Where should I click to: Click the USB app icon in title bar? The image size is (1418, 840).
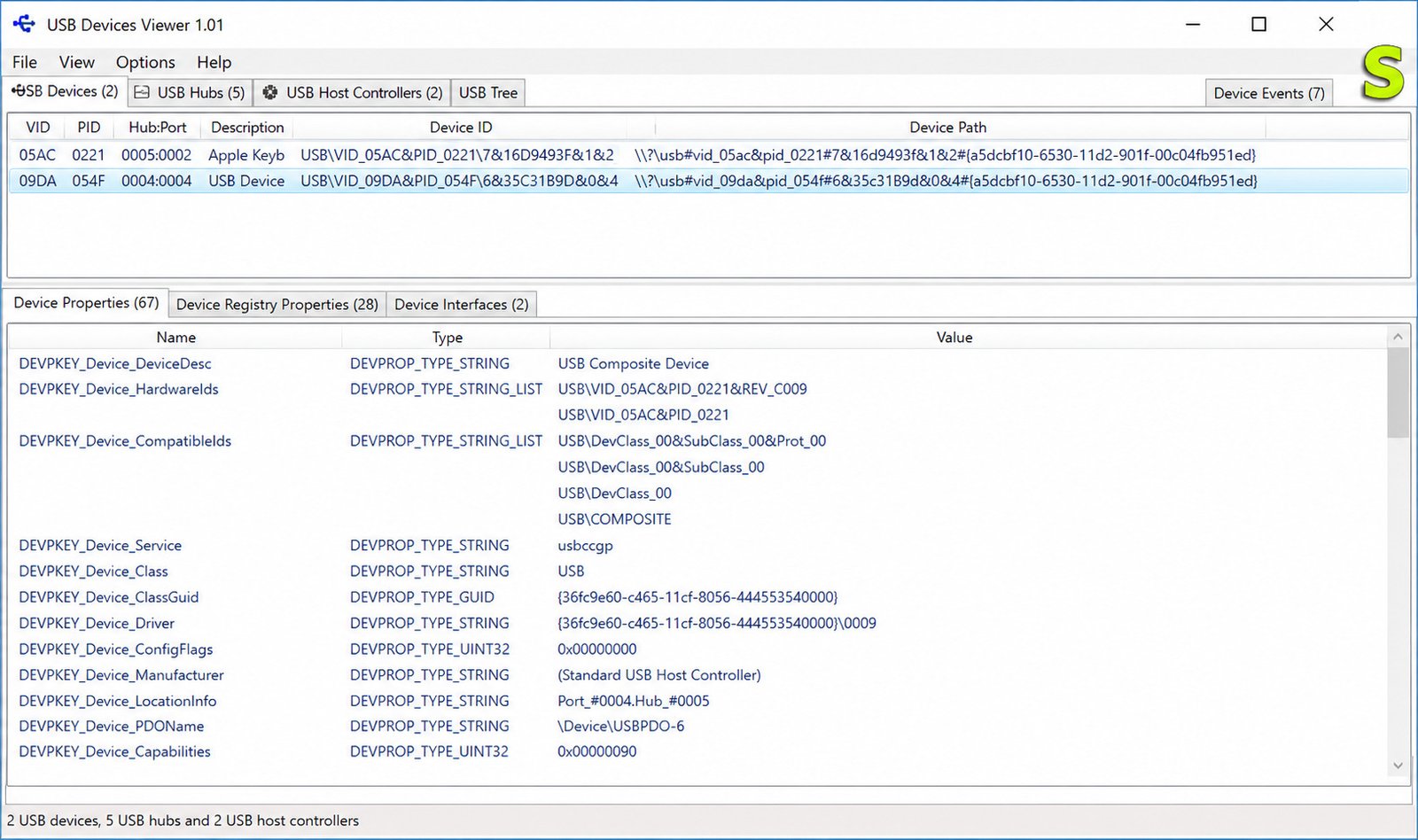coord(24,24)
